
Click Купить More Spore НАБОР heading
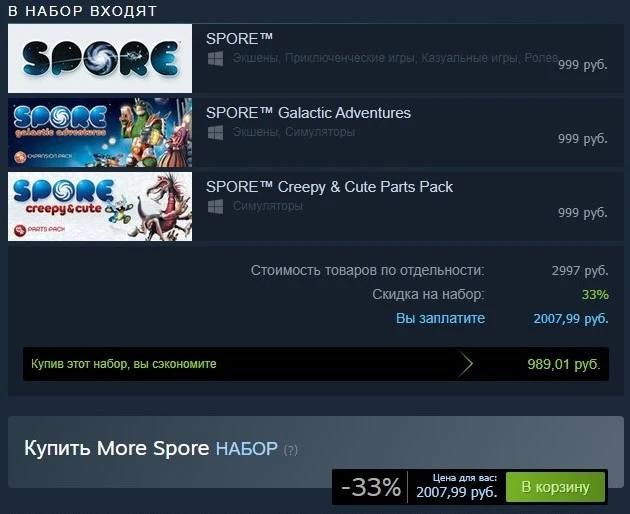tap(151, 448)
